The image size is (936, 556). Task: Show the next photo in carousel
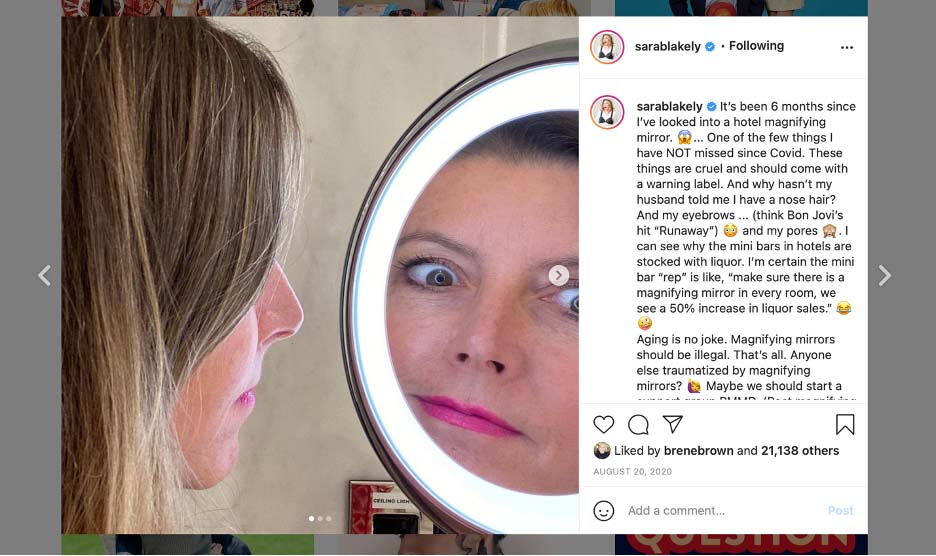coord(559,275)
